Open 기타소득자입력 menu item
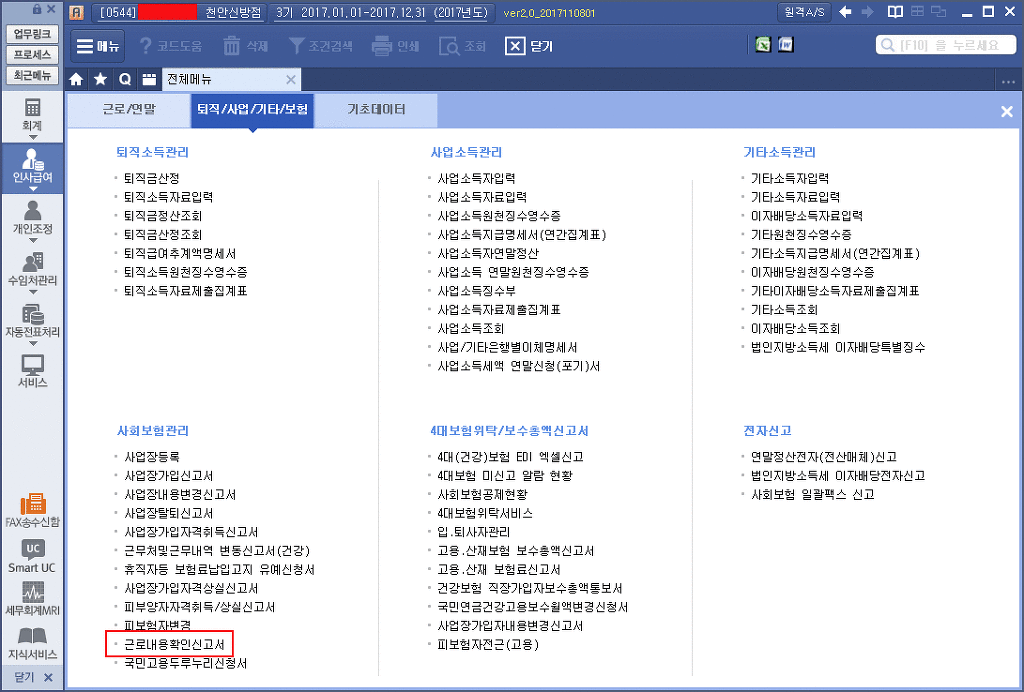 click(x=790, y=178)
